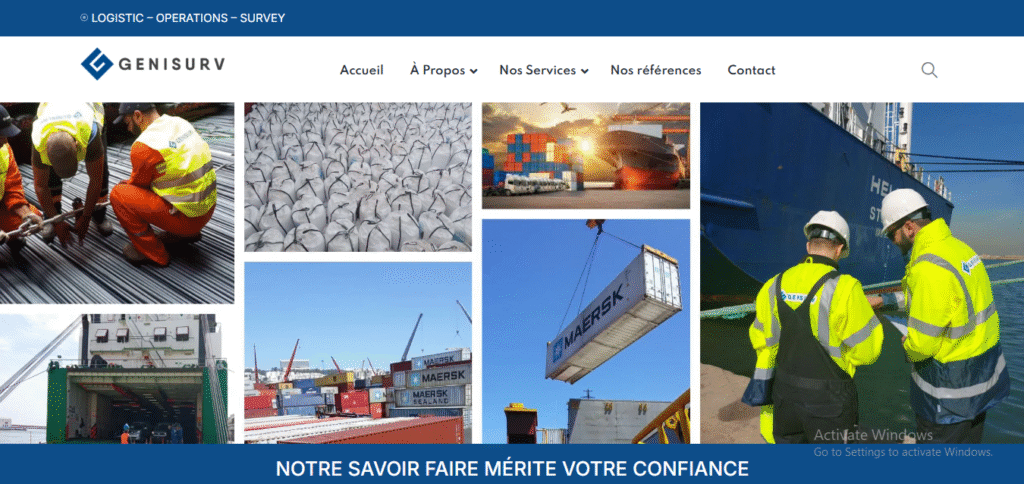Screen dimensions: 1024x484
Task: Expand the Nos Services dropdown chevron
Action: click(x=584, y=71)
